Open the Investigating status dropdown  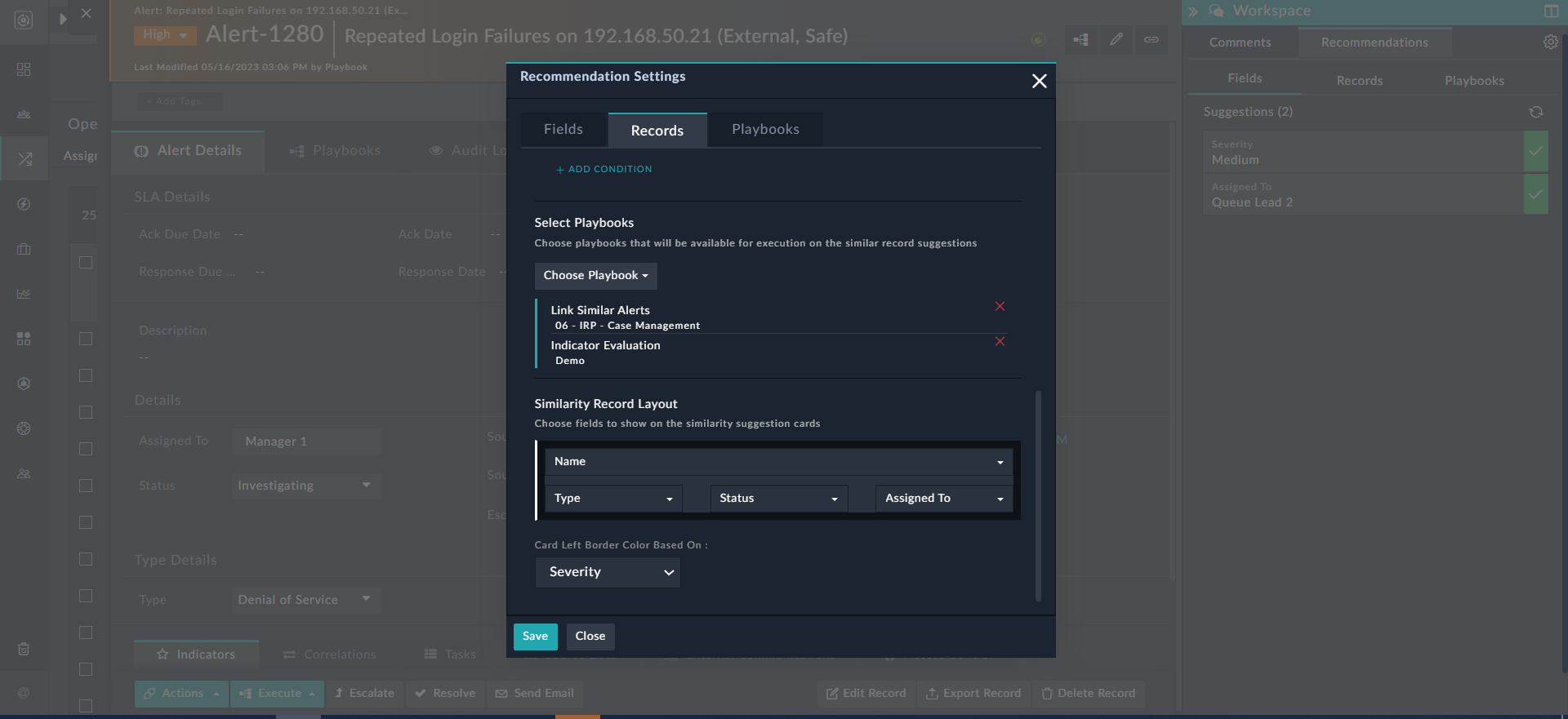[306, 486]
